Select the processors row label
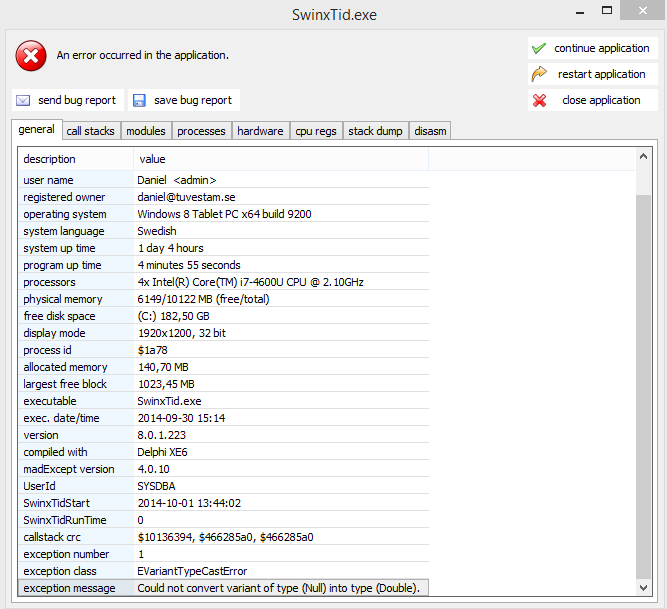667x609 pixels. 49,282
